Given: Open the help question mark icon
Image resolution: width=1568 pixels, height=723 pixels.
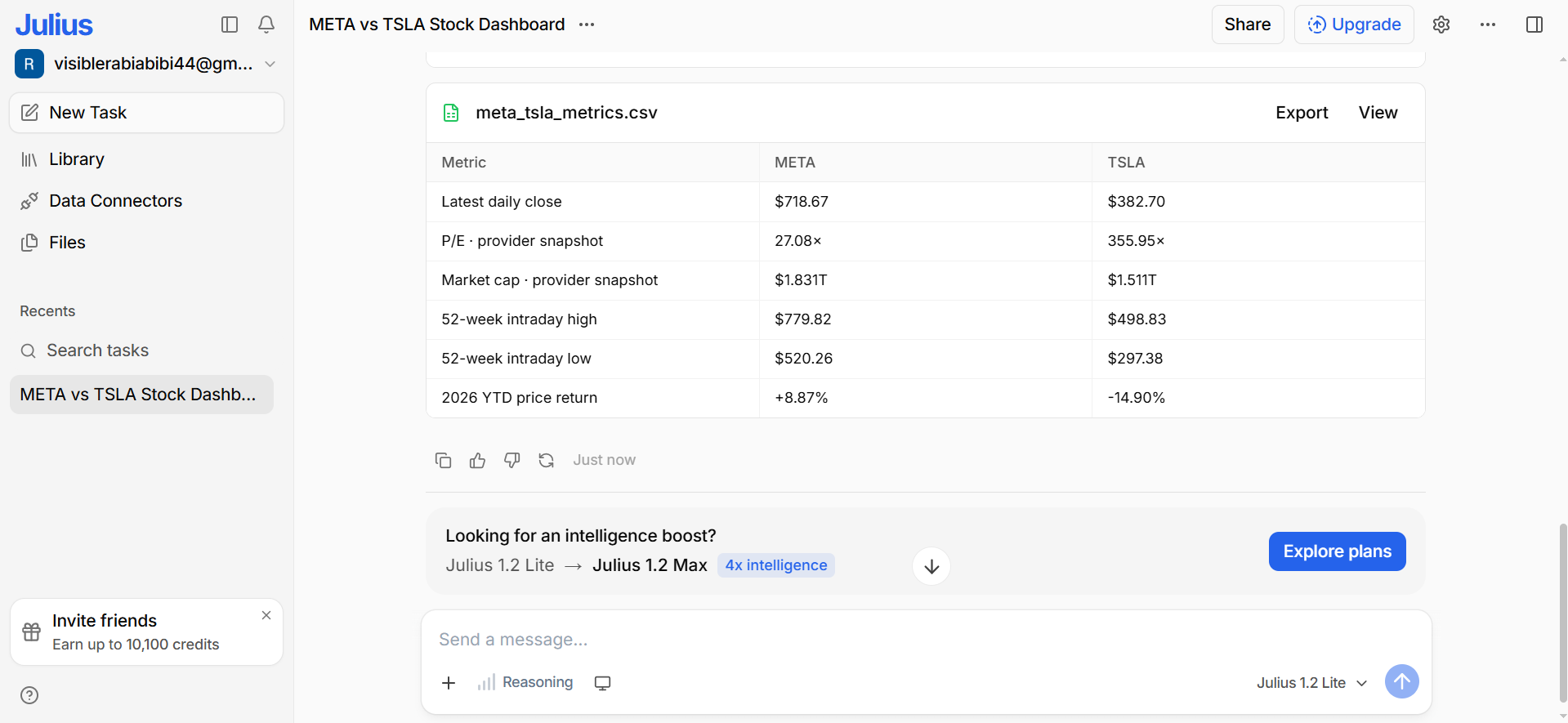Looking at the screenshot, I should (29, 695).
